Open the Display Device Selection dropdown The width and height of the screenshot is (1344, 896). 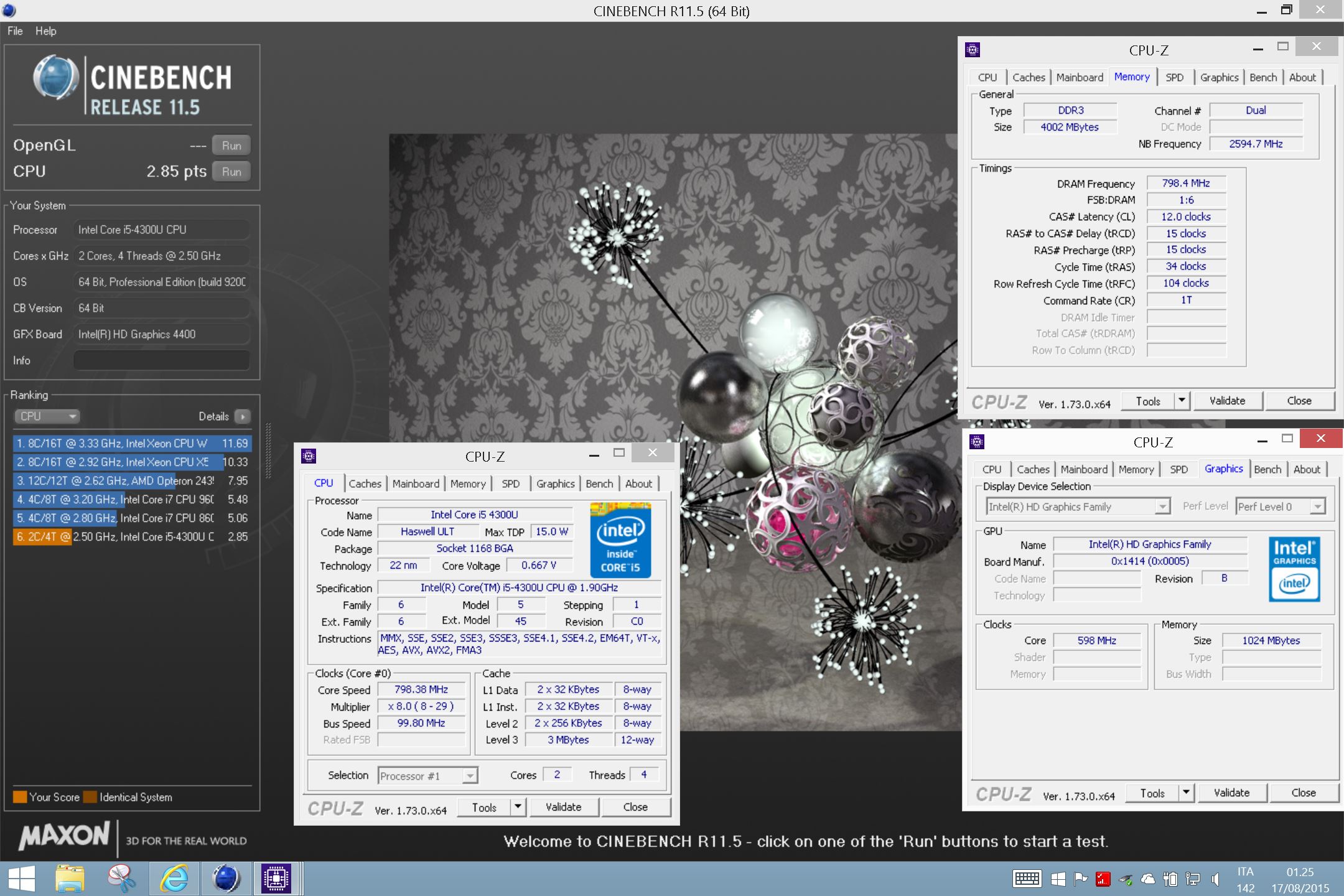pos(1078,506)
